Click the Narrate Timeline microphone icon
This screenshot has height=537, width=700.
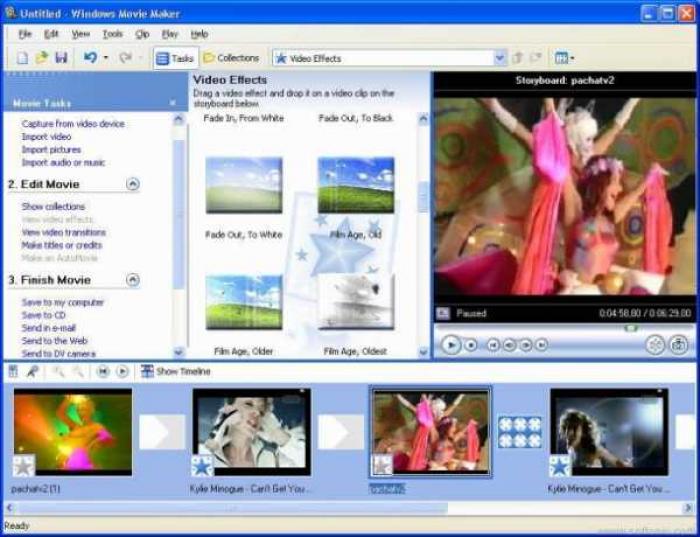(x=32, y=371)
